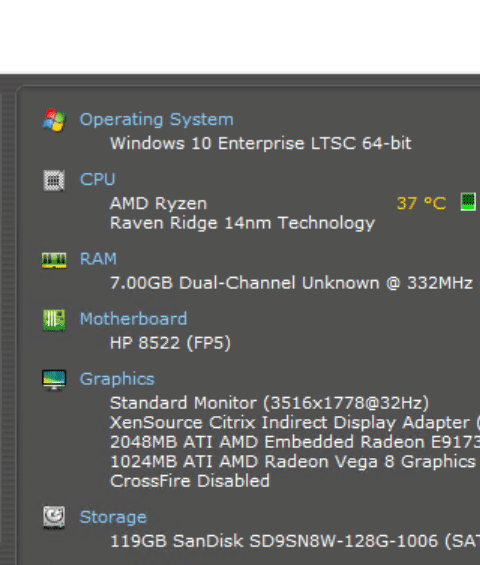480x565 pixels.
Task: Select the Standard Monitor (3516x1778@32Hz) line
Action: (269, 403)
